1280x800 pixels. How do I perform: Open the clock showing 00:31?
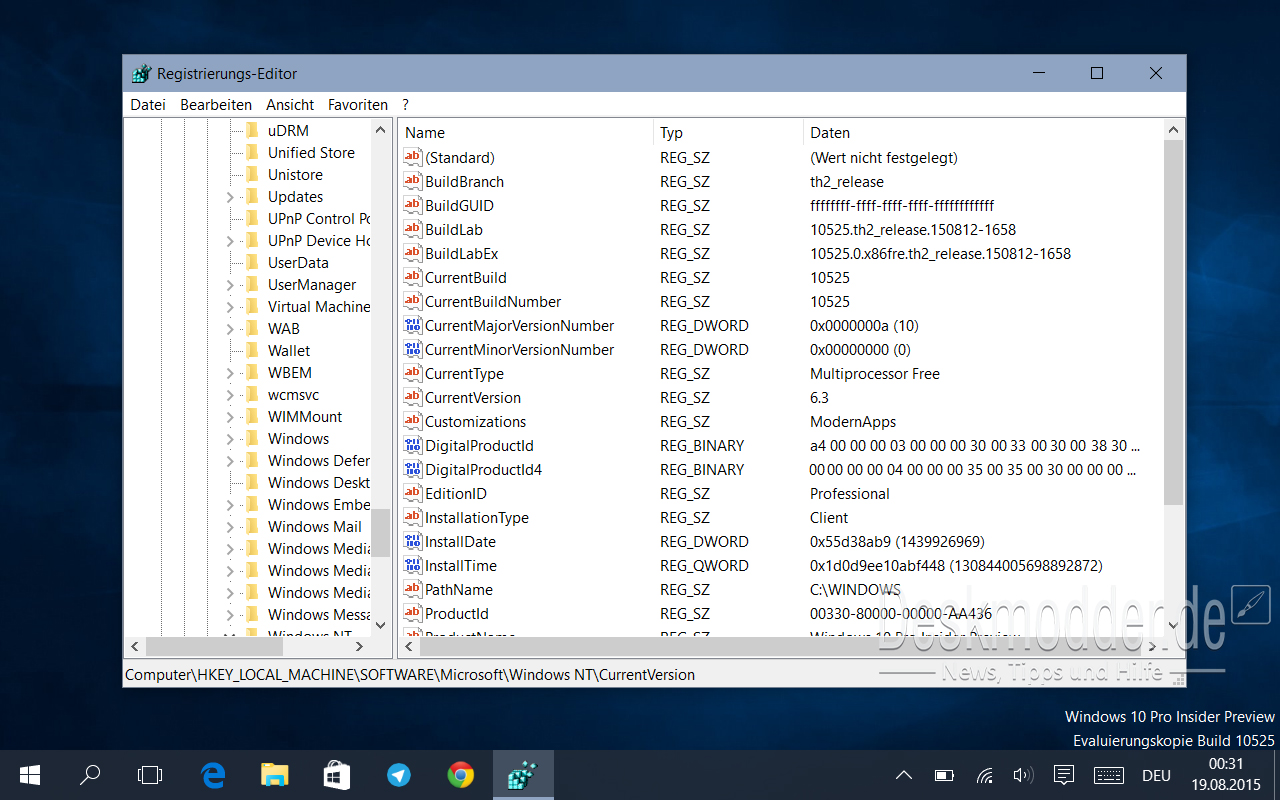click(1225, 775)
